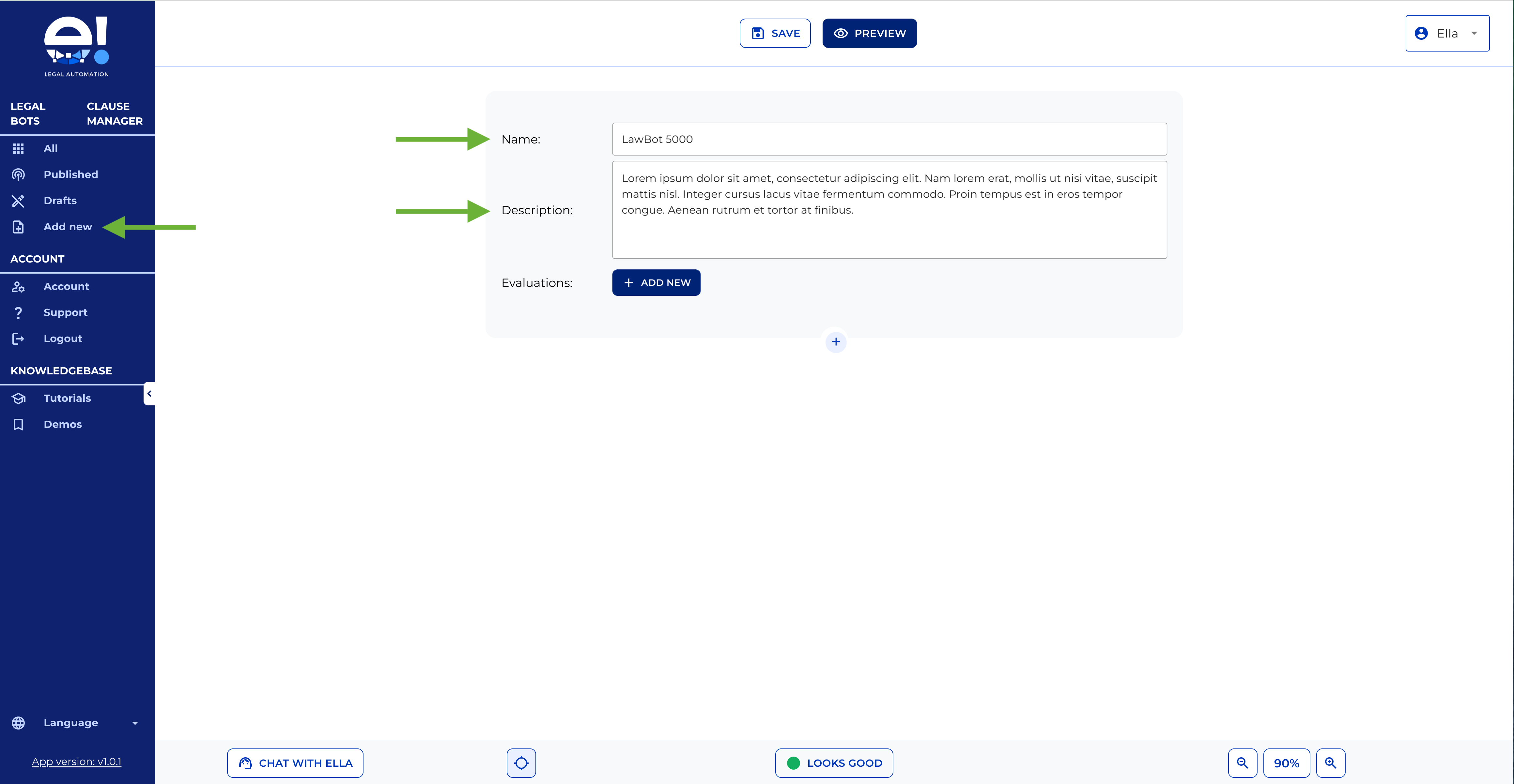Select the All grid icon under Legal Bots
Image resolution: width=1514 pixels, height=784 pixels.
(x=18, y=148)
